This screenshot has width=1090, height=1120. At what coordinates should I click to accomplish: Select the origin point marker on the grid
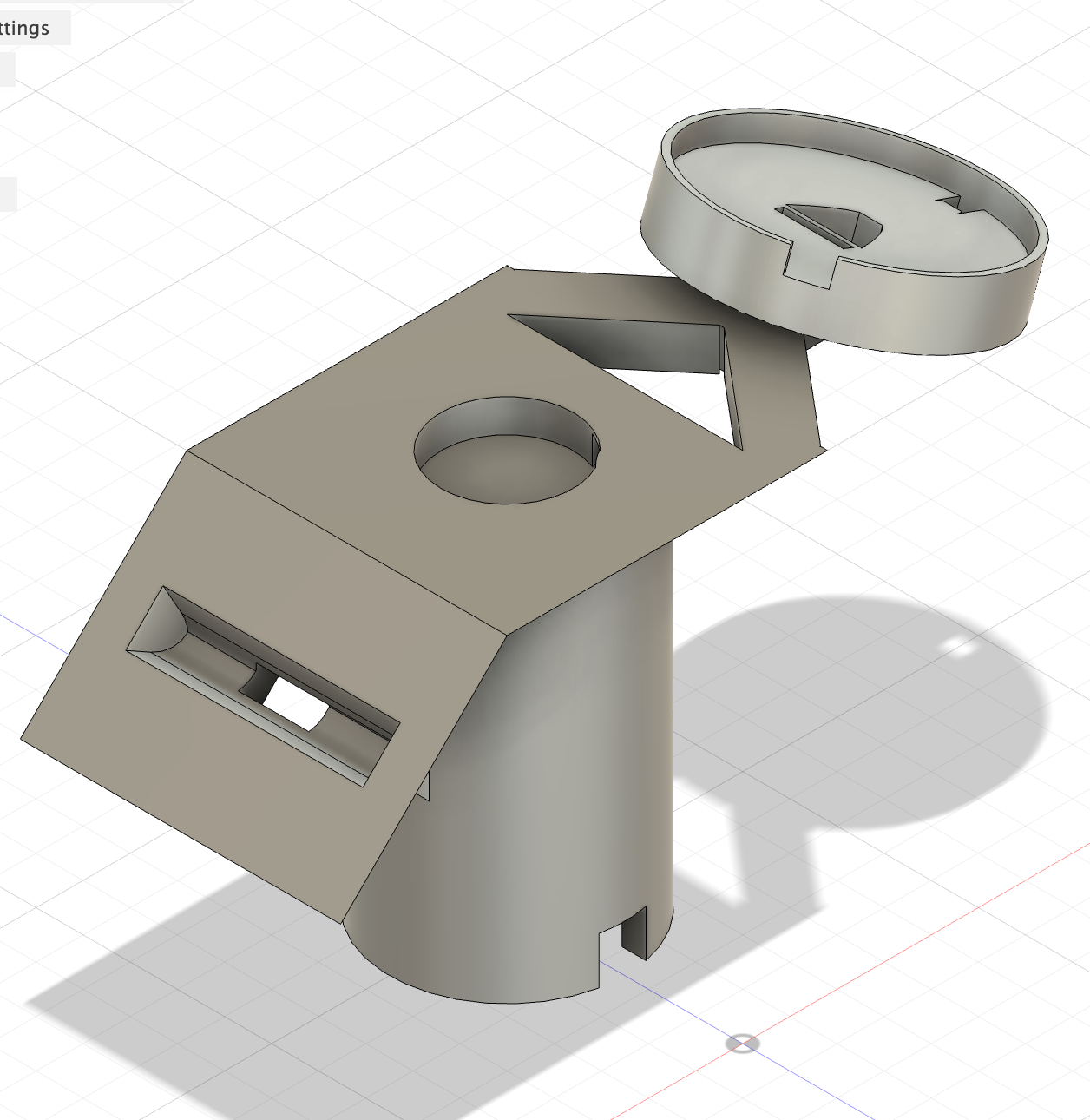click(x=743, y=1043)
